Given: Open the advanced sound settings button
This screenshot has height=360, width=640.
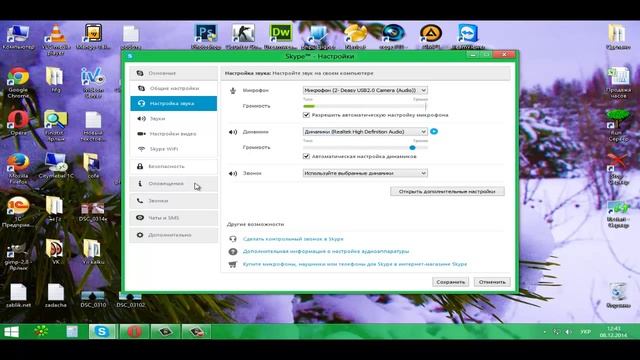Looking at the screenshot, I should point(447,191).
